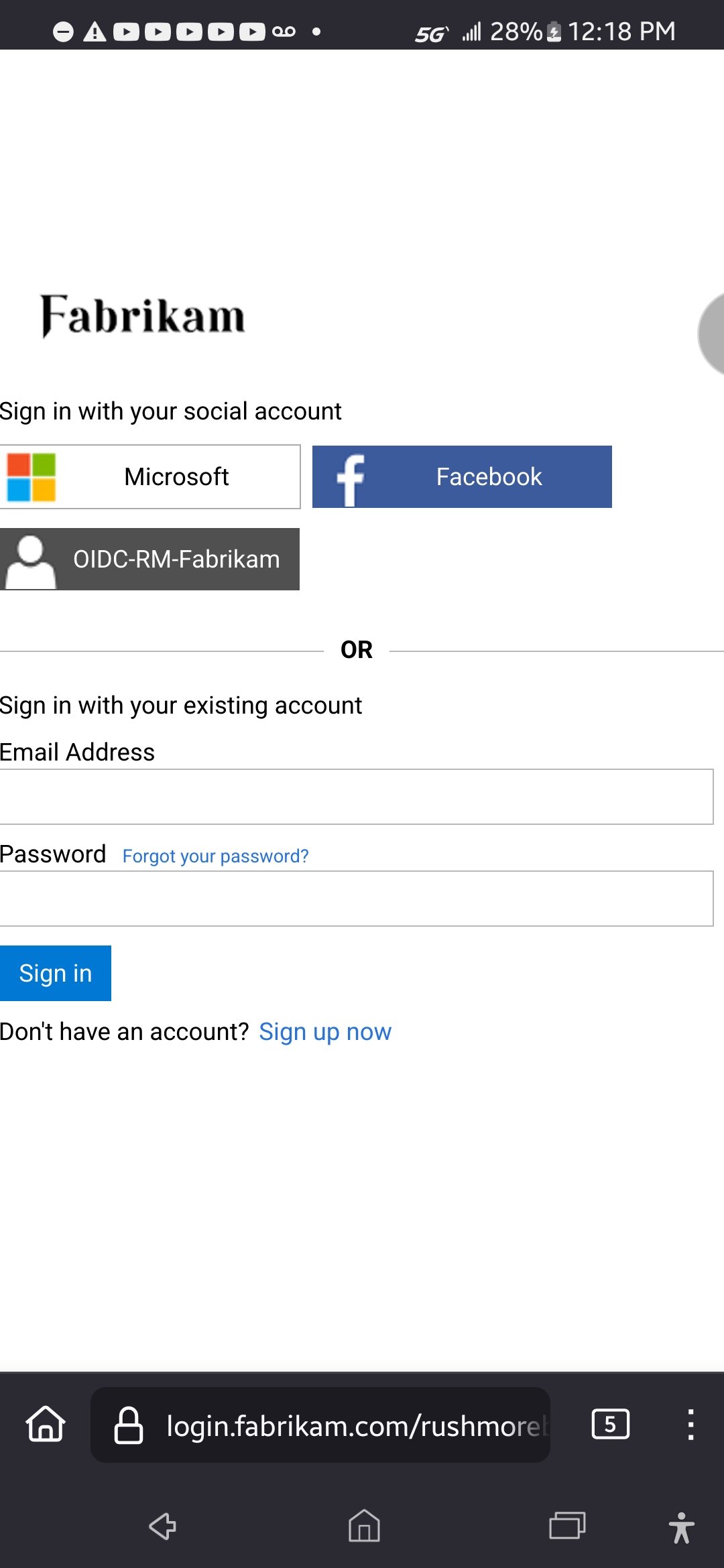The width and height of the screenshot is (724, 1568).
Task: Tap the browser home icon
Action: click(x=46, y=1424)
